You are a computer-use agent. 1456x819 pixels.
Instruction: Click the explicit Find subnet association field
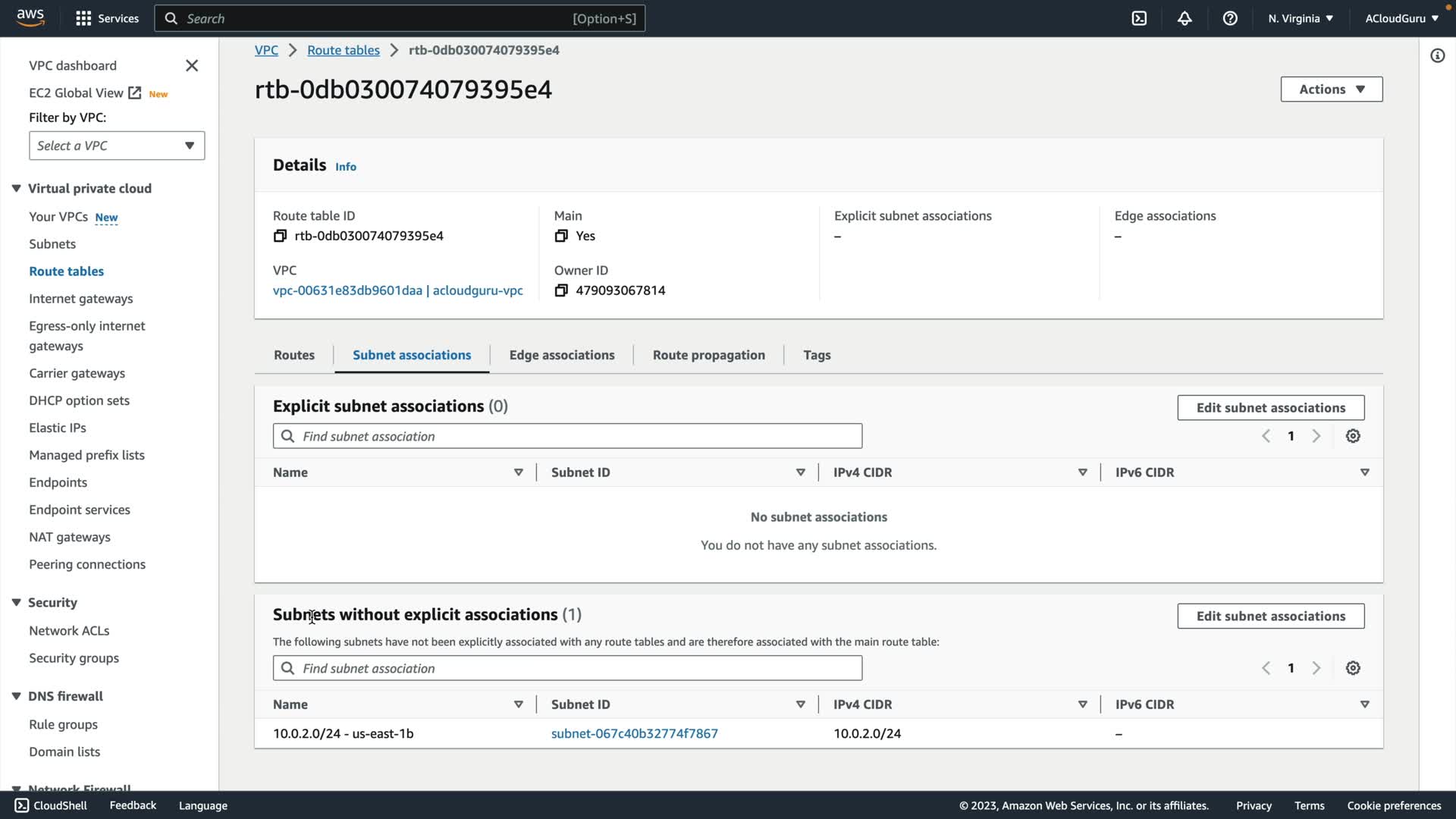567,436
